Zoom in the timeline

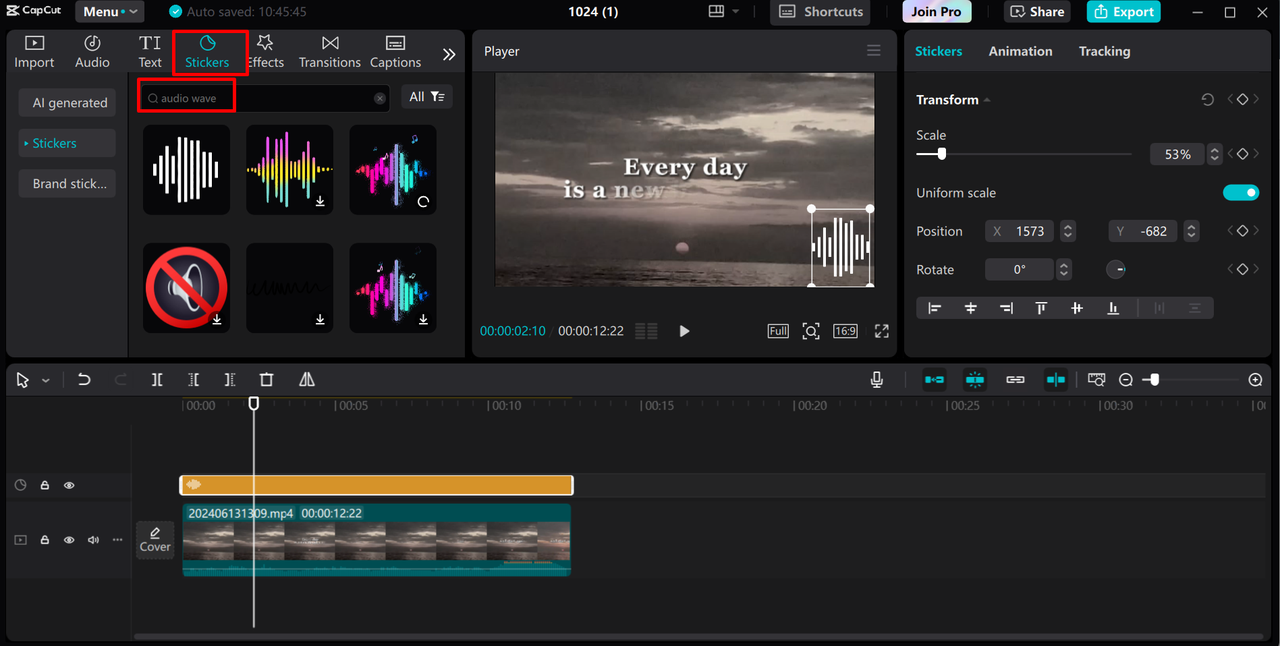click(x=1256, y=380)
